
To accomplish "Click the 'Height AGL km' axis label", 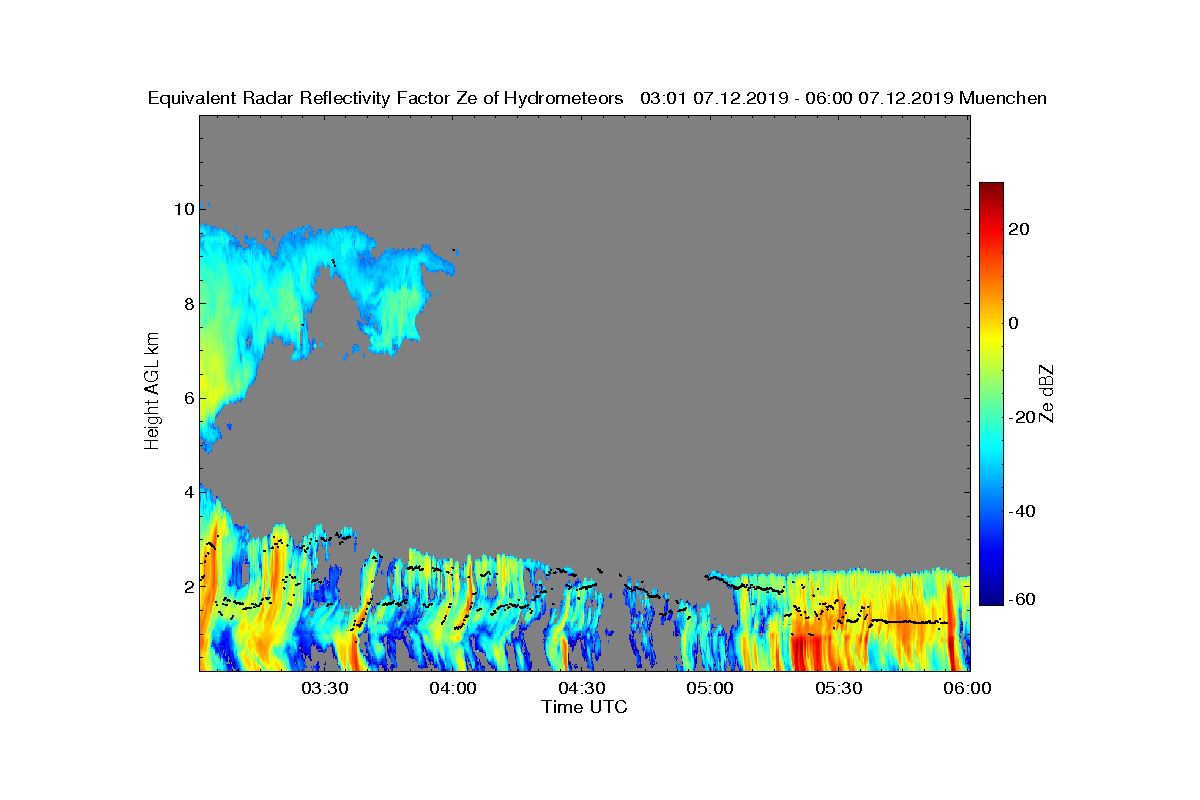I will (x=152, y=392).
